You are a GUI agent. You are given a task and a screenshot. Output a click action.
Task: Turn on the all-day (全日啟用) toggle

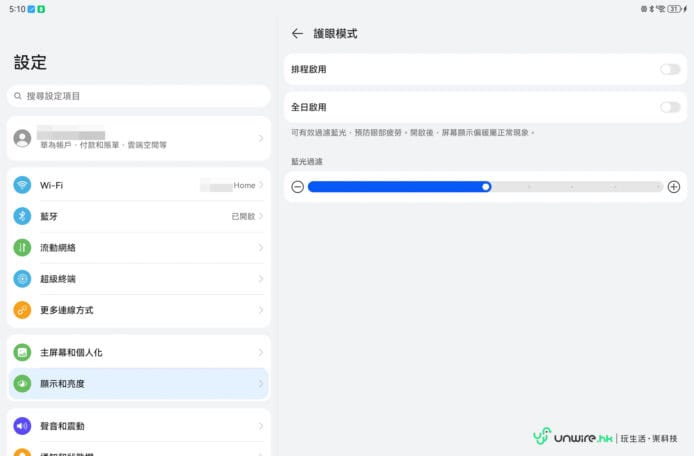[669, 107]
